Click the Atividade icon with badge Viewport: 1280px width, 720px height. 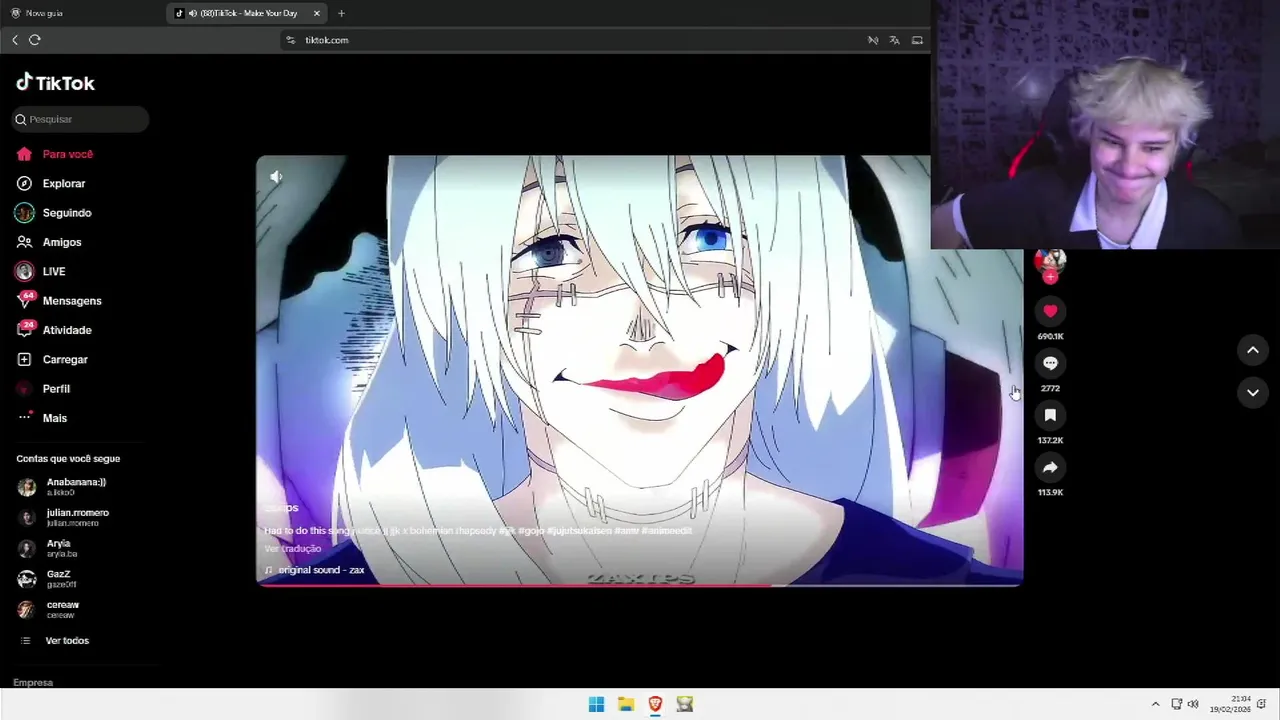point(25,329)
